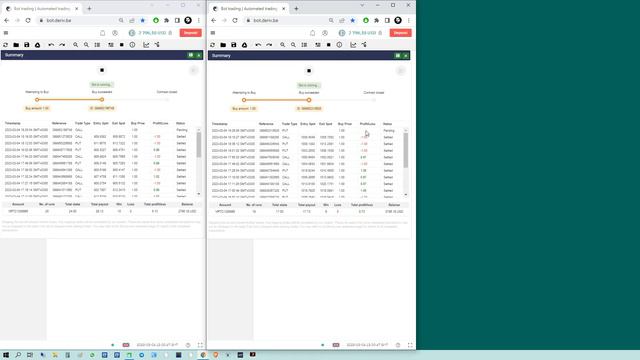Toggle Summary panel layout icon in left window
Screen dimensions: 640x360
[x=191, y=55]
